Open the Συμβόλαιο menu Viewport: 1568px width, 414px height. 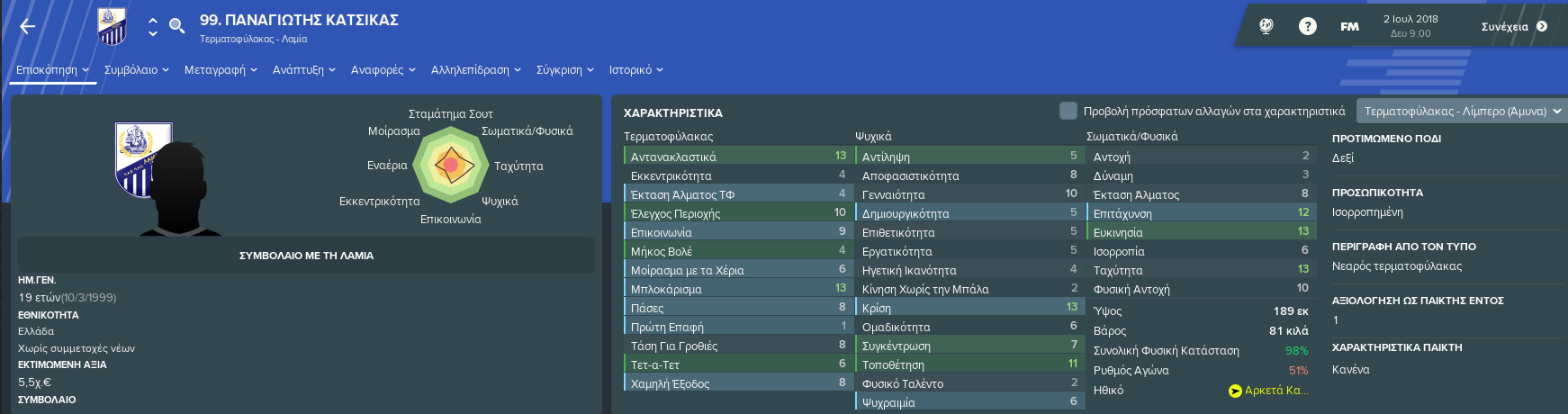[137, 69]
